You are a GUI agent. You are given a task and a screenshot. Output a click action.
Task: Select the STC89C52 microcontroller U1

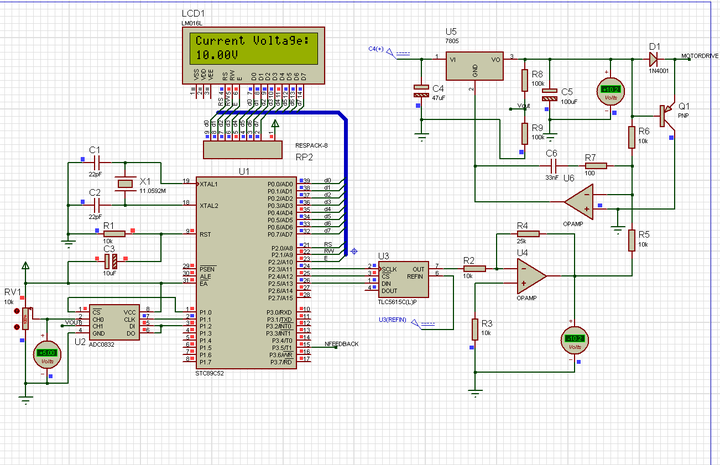click(x=246, y=273)
